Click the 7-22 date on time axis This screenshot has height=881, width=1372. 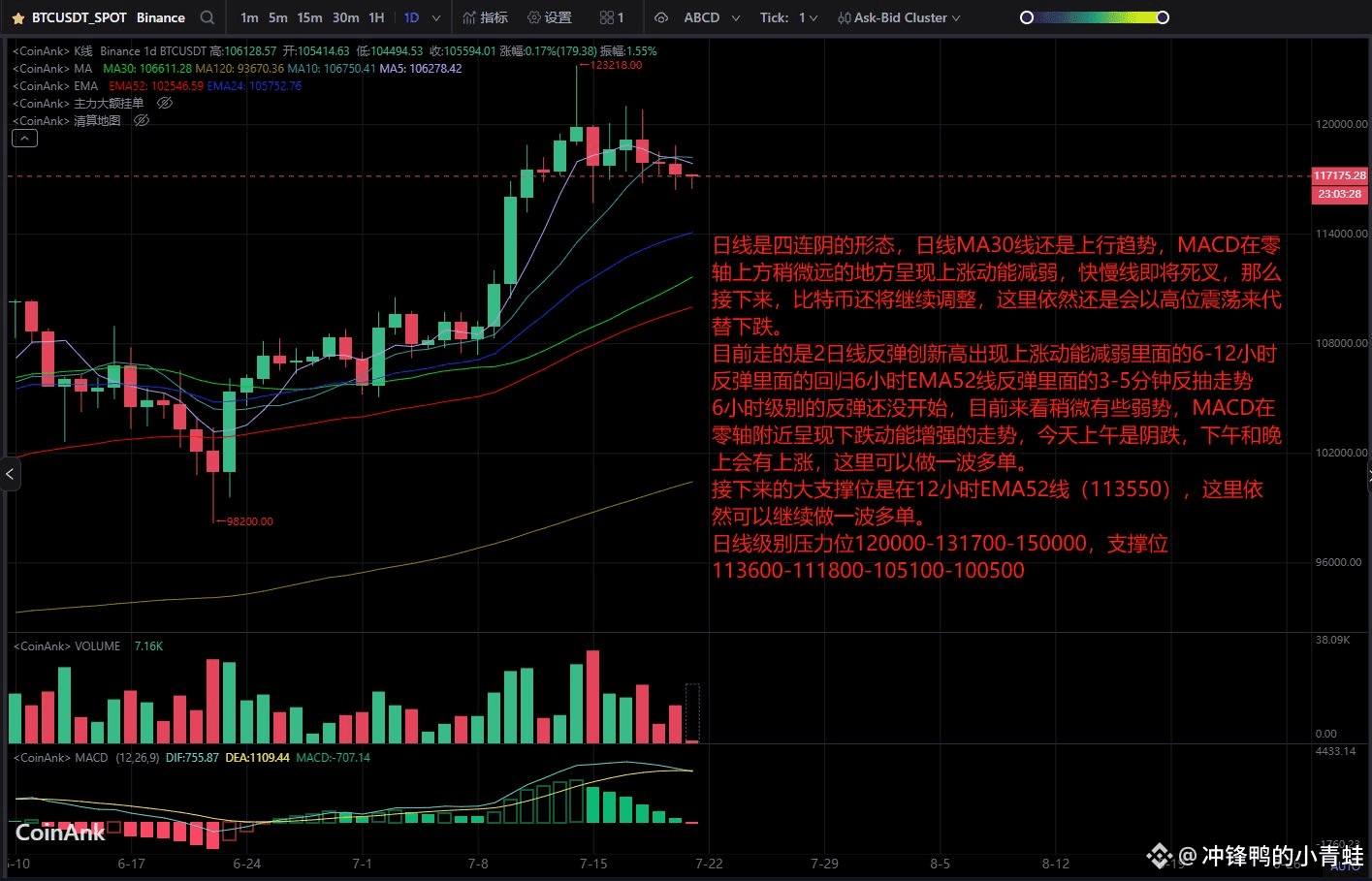709,863
